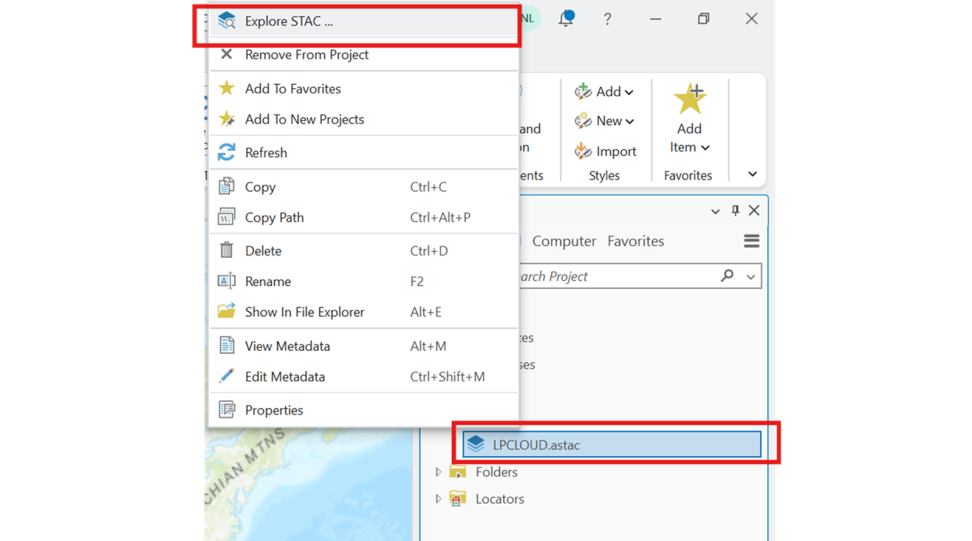Click Rename menu item
Viewport: 972px width, 541px height.
click(363, 281)
